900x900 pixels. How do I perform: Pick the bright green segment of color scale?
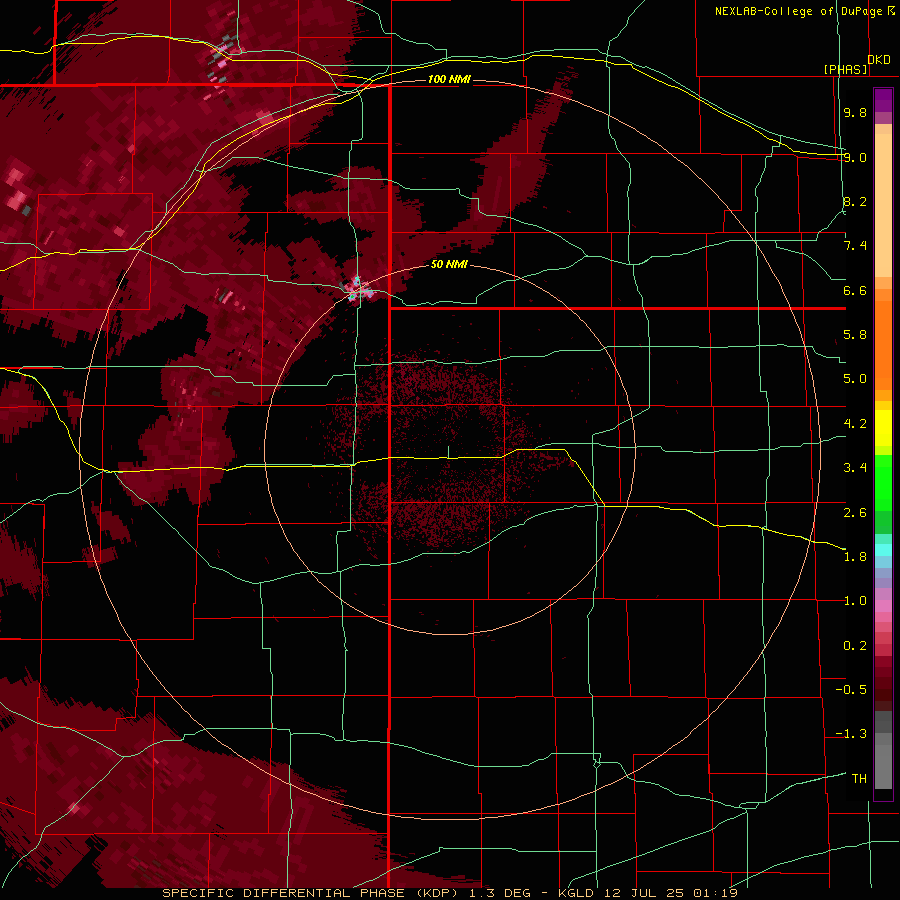click(x=883, y=483)
